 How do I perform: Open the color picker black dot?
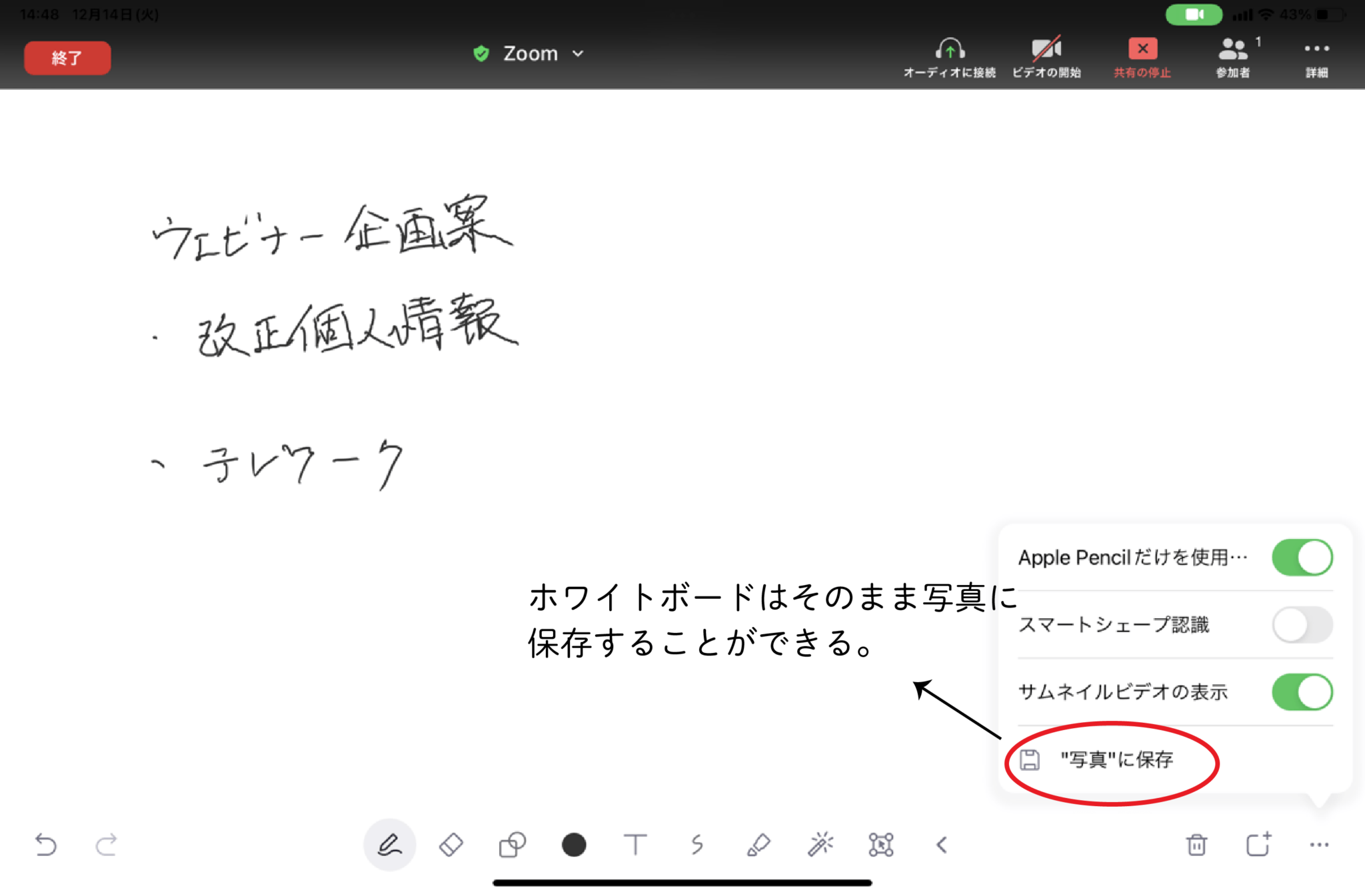tap(573, 845)
